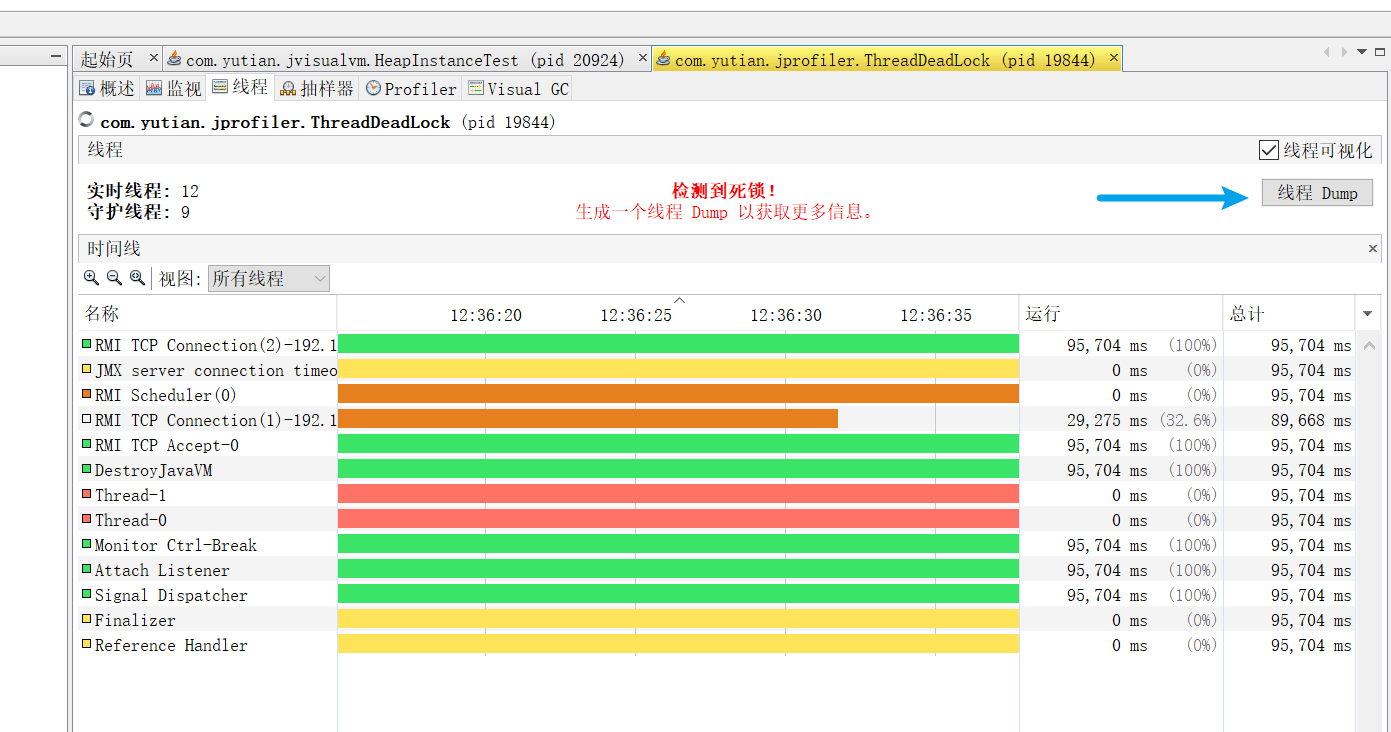The image size is (1391, 732).
Task: Show the open documents list dropdown
Action: (x=1361, y=52)
